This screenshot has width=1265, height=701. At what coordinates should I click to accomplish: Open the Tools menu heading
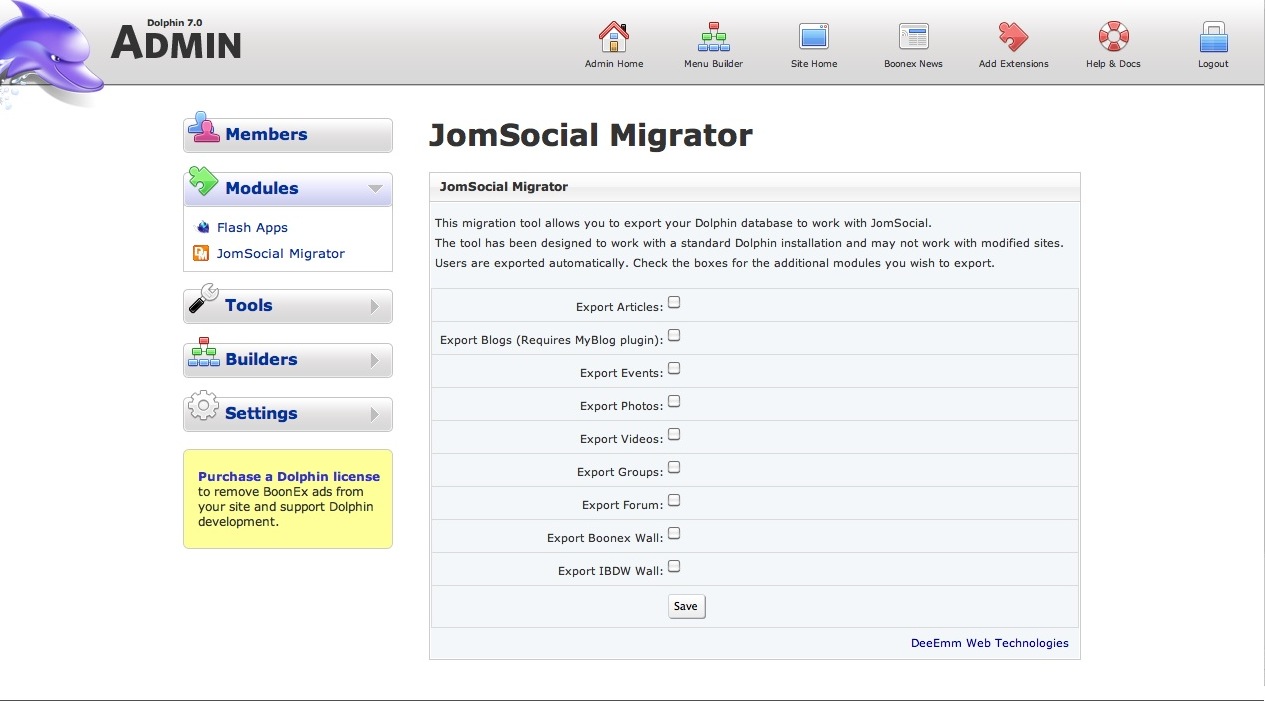point(249,305)
